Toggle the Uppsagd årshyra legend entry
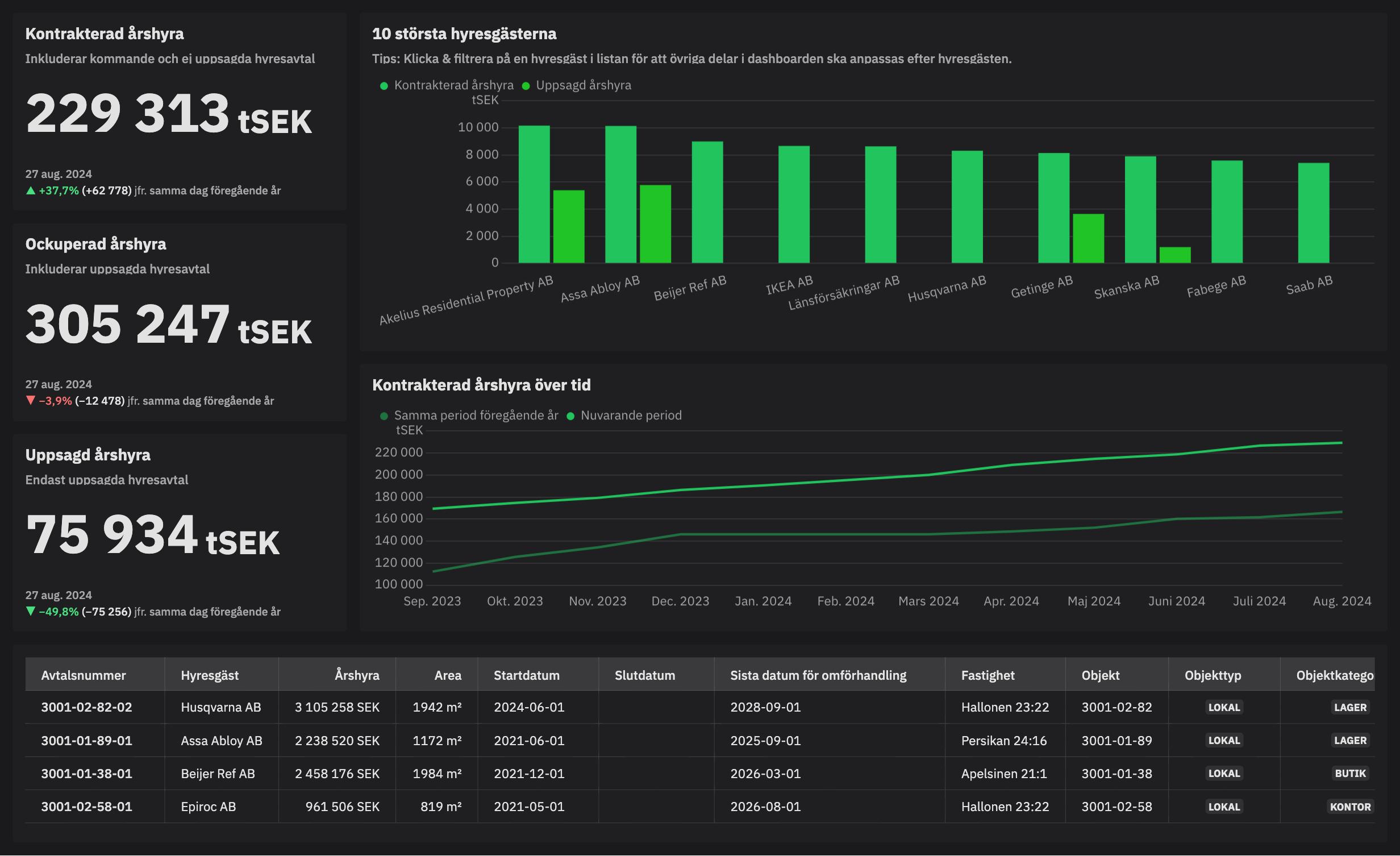This screenshot has width=1400, height=856. click(577, 85)
